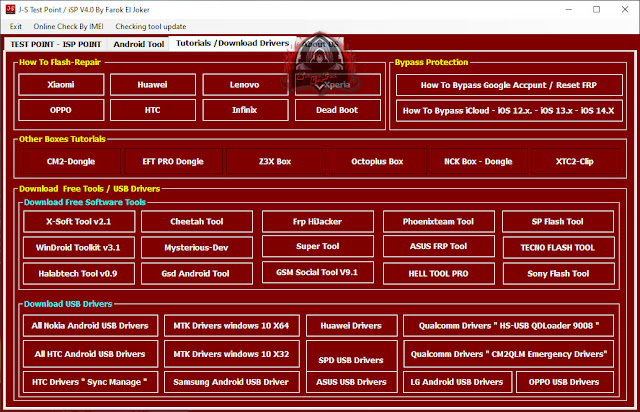The image size is (640, 412).
Task: Click WinDroid Toolkit v3.1 button
Action: click(79, 247)
